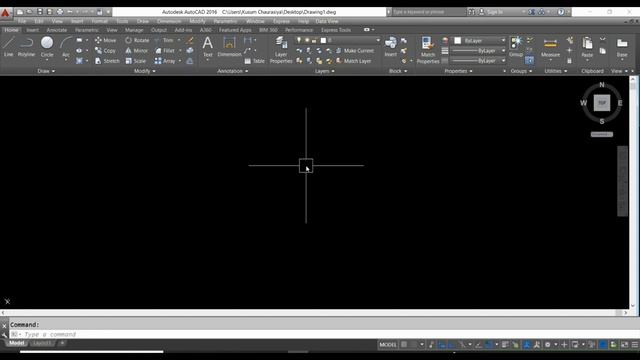The width and height of the screenshot is (640, 360).
Task: Open the Home ribbon tab
Action: coord(11,30)
